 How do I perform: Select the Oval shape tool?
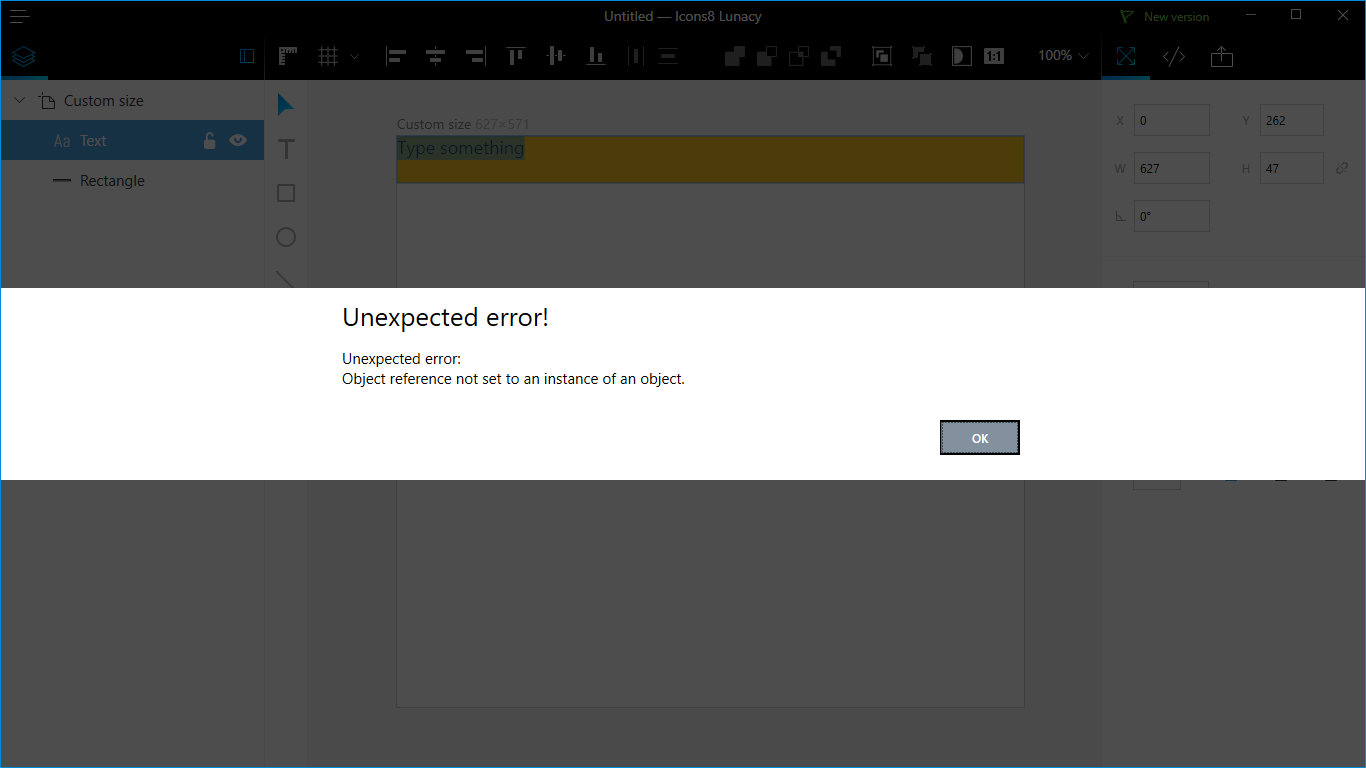point(286,237)
